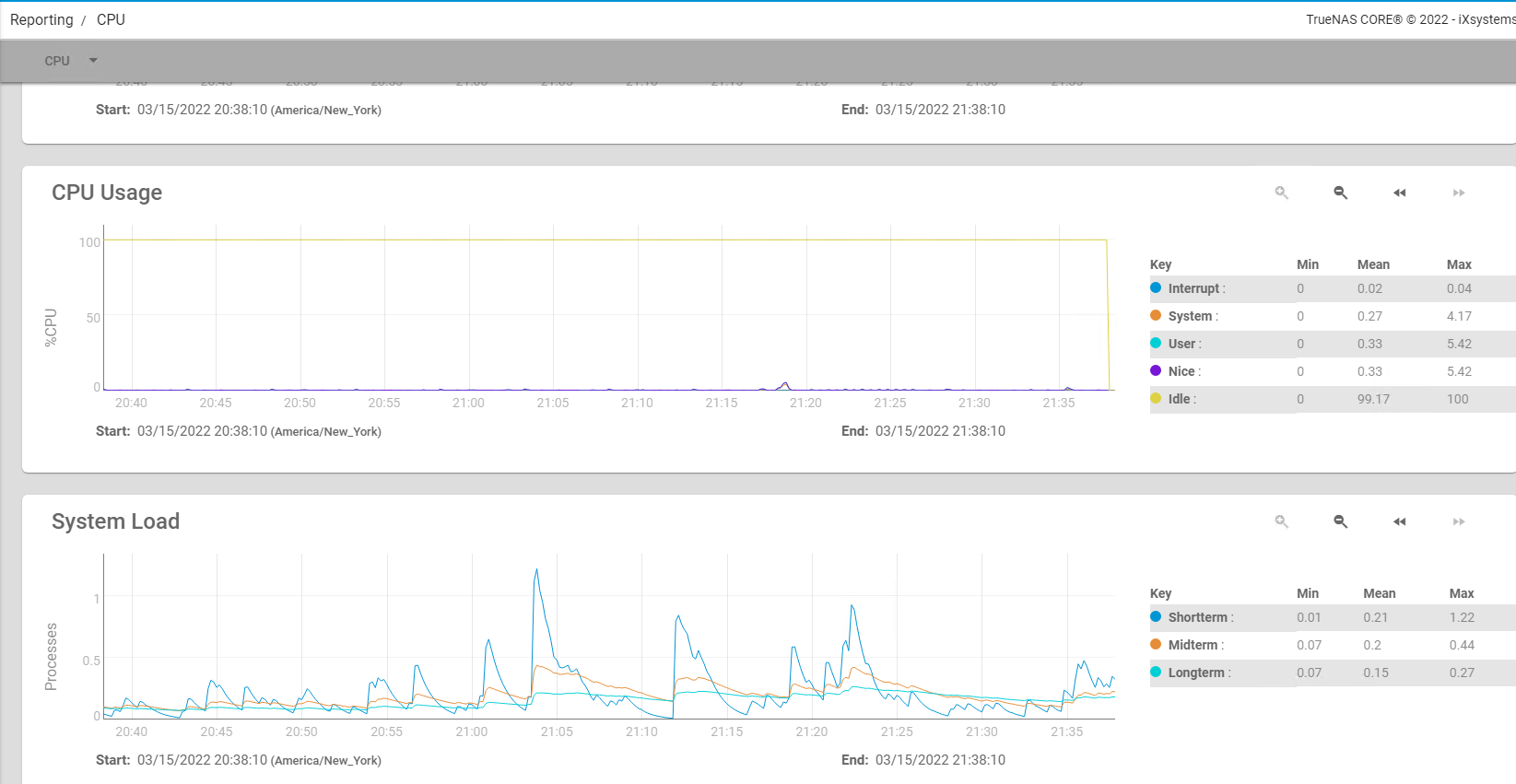The width and height of the screenshot is (1516, 784).
Task: Click the Idle legend yellow dot
Action: (1156, 398)
